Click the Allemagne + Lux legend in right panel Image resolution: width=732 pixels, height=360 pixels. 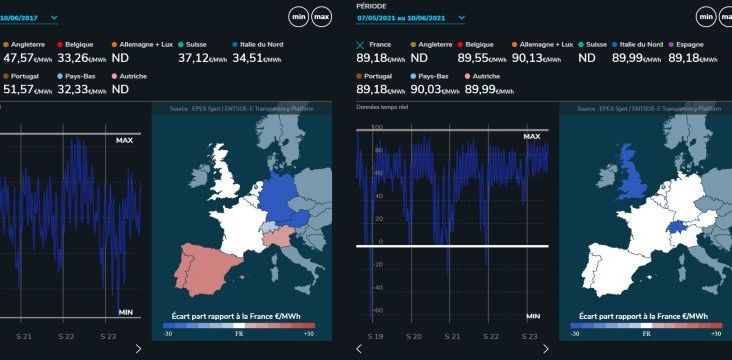tap(542, 45)
